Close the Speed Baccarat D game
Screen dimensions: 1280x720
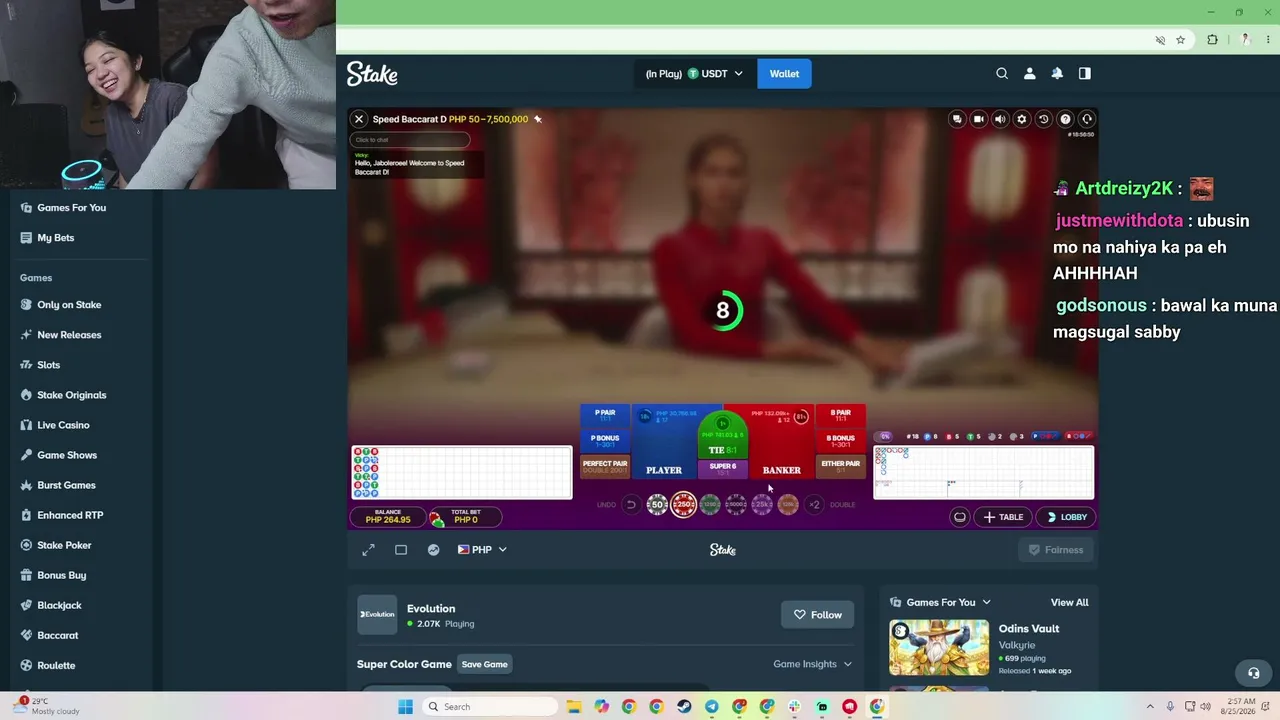[x=359, y=119]
